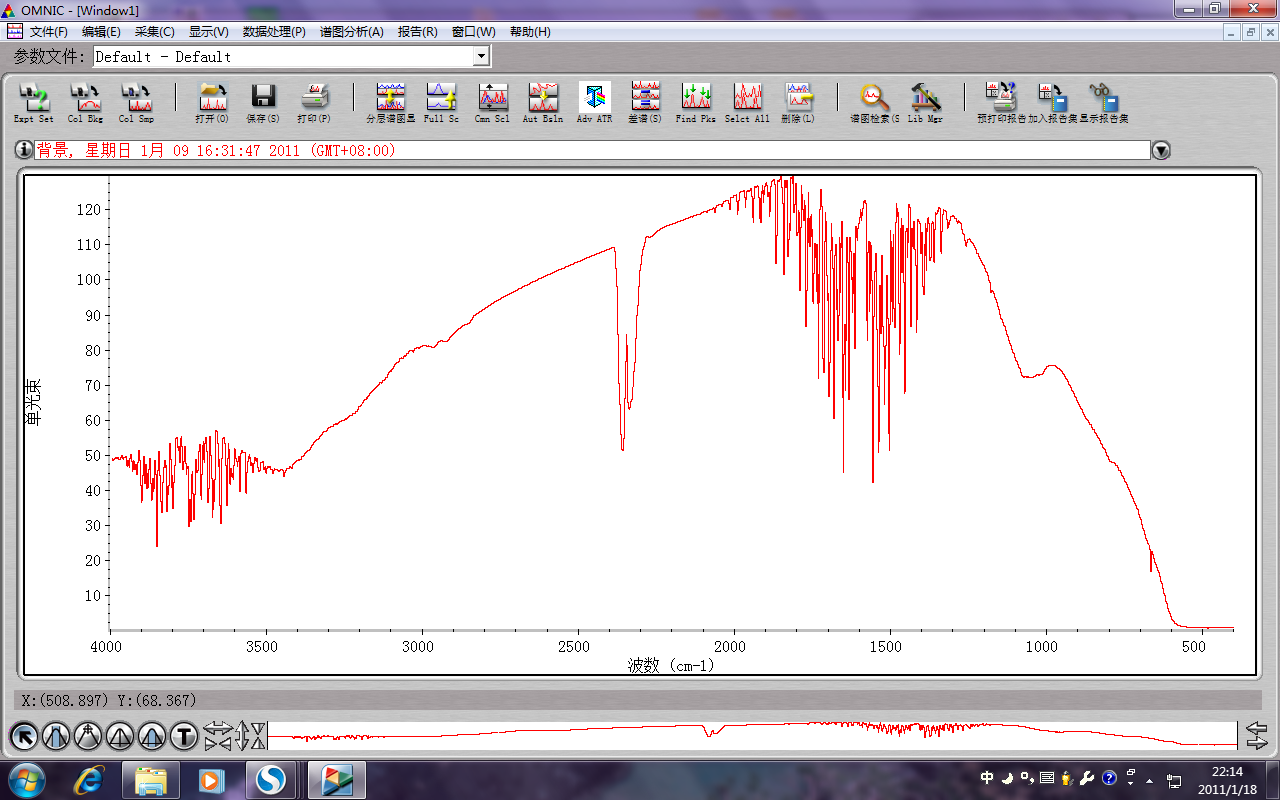This screenshot has height=800, width=1280.
Task: Open the Lib Mgr library manager
Action: click(925, 103)
